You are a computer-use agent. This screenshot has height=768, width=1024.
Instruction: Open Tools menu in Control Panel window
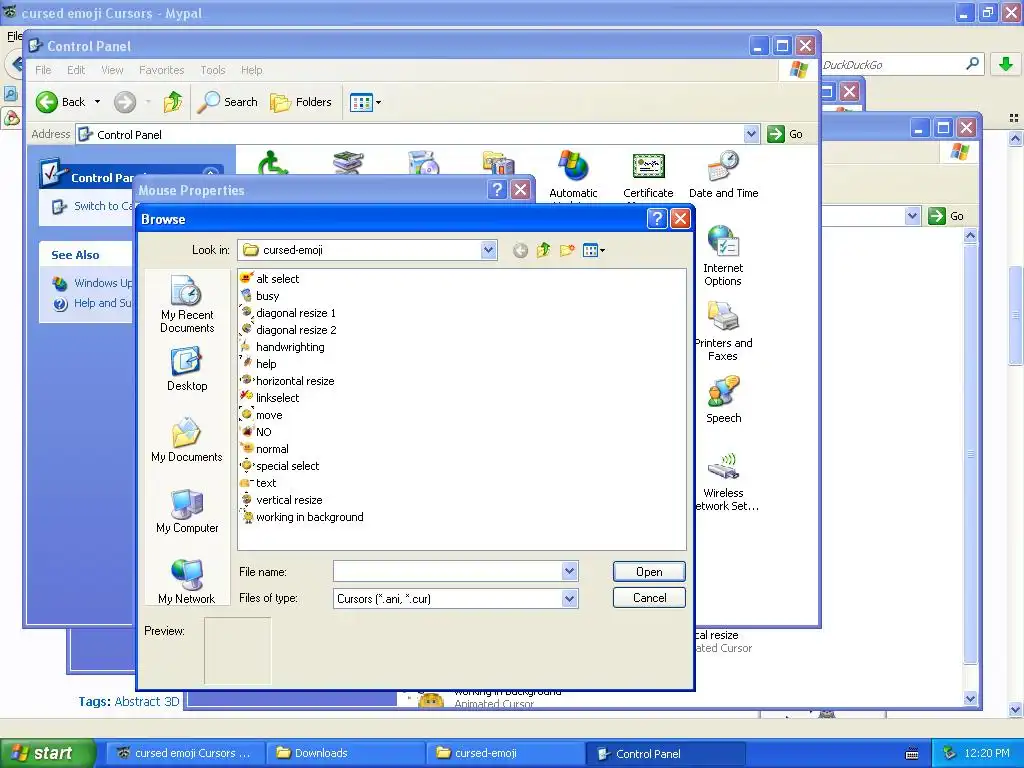point(213,70)
